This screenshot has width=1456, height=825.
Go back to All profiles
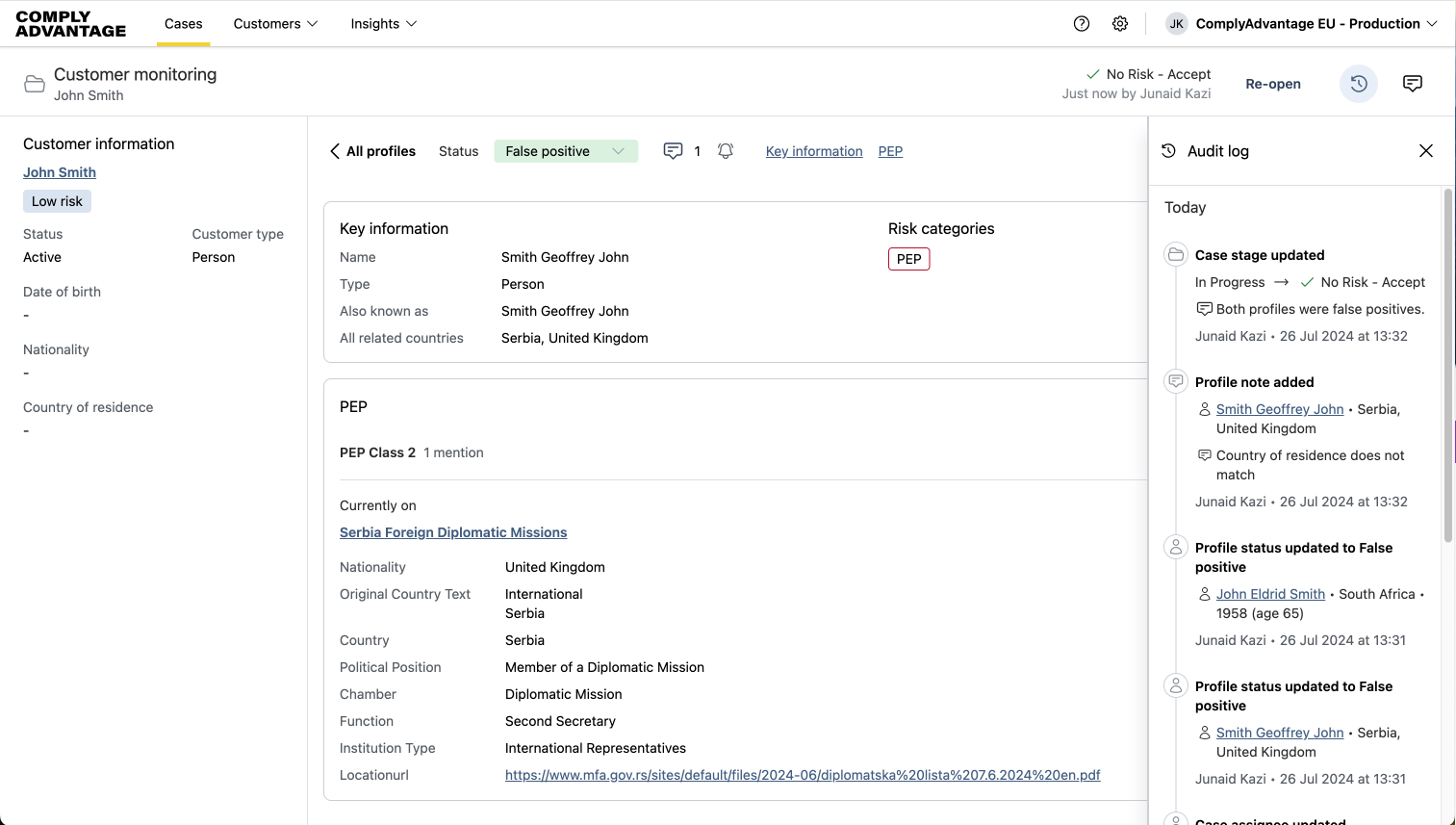[x=372, y=151]
